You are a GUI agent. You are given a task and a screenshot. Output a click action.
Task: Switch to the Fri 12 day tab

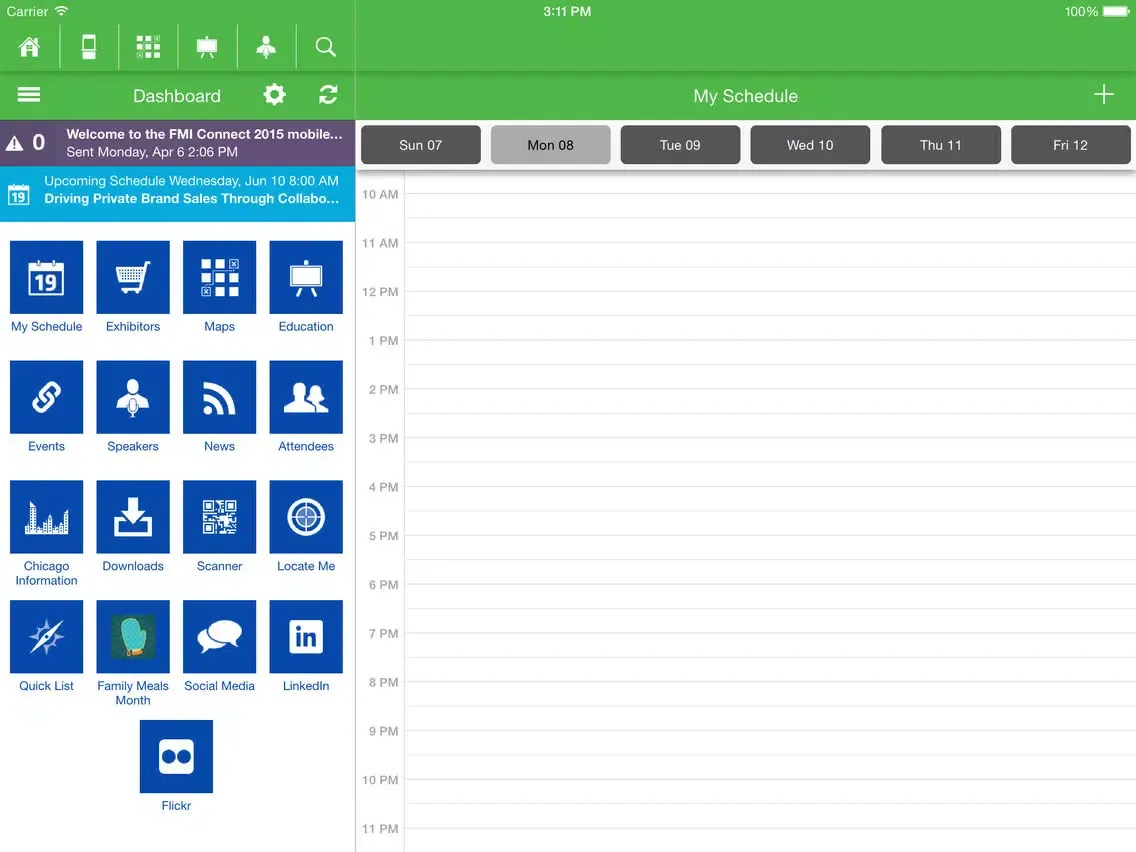pos(1071,145)
